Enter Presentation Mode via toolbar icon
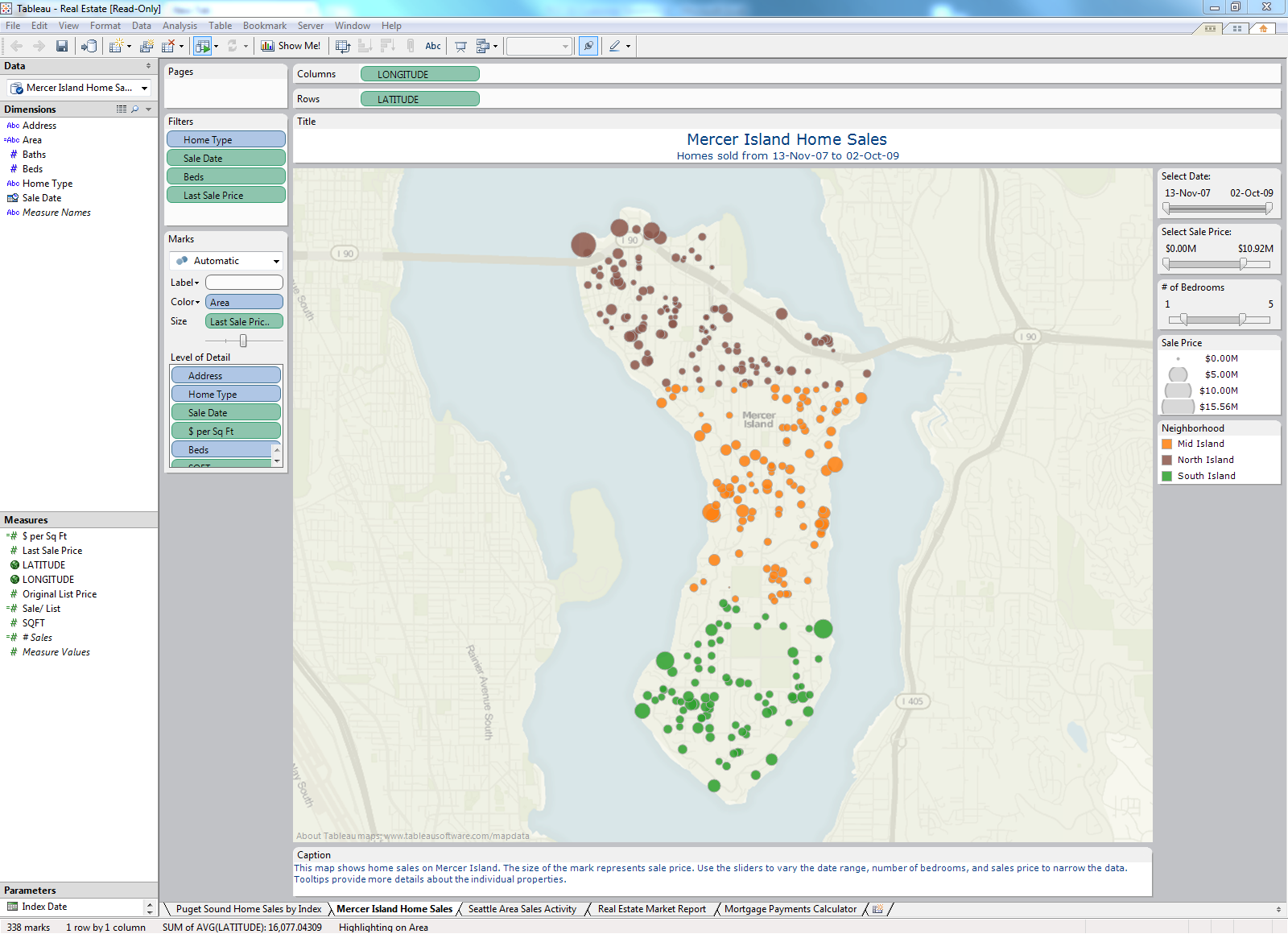The width and height of the screenshot is (1288, 934). 460,46
